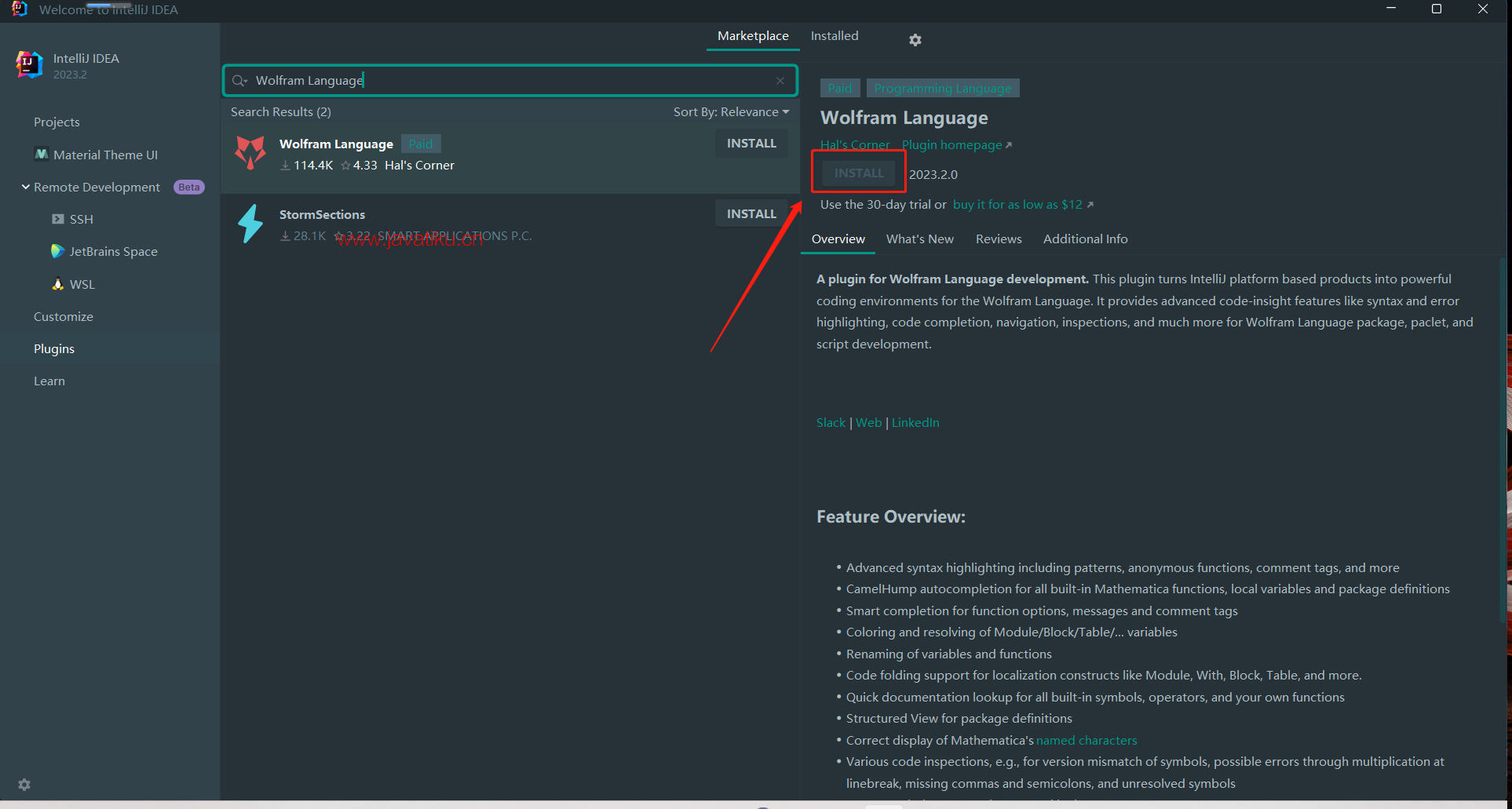Click the 'Search Results (2)' label
Viewport: 1512px width, 809px height.
281,112
